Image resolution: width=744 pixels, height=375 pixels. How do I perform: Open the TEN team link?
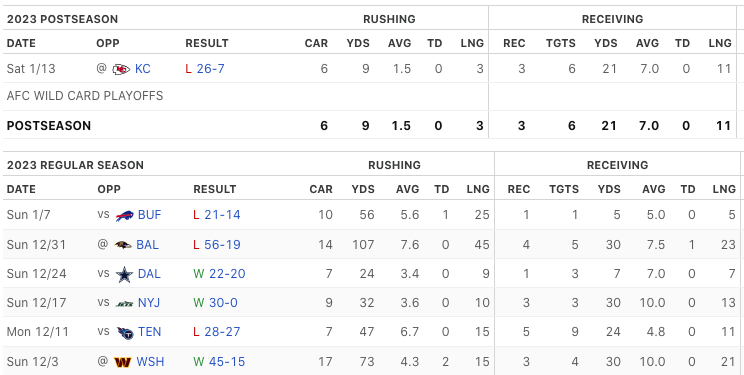pyautogui.click(x=149, y=332)
